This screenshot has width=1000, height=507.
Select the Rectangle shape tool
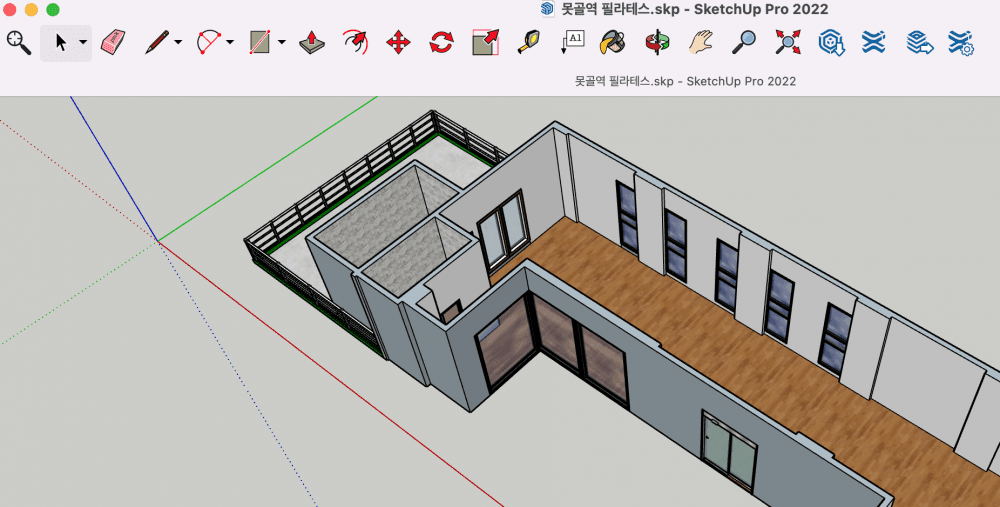pyautogui.click(x=260, y=43)
